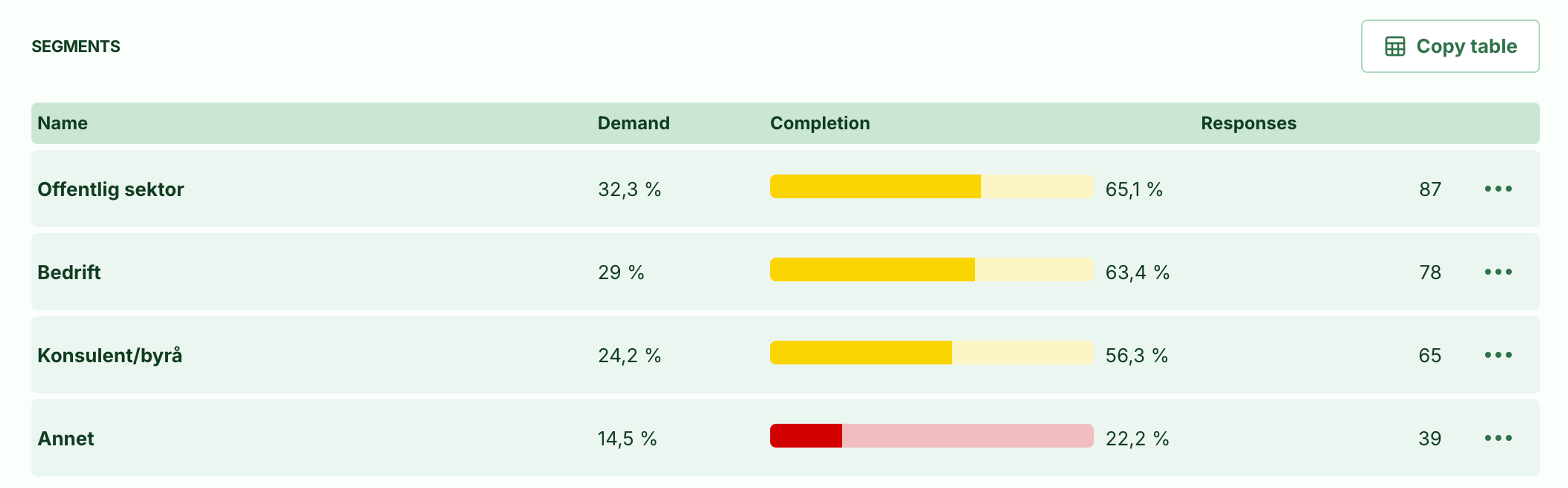Screen dimensions: 1568x488
Task: Open three-dot menu for Annet row
Action: pyautogui.click(x=1498, y=438)
